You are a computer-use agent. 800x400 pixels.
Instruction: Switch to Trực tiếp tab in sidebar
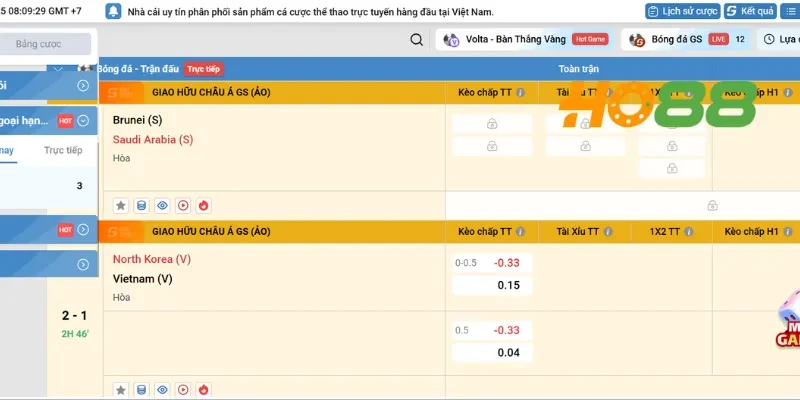click(x=63, y=150)
